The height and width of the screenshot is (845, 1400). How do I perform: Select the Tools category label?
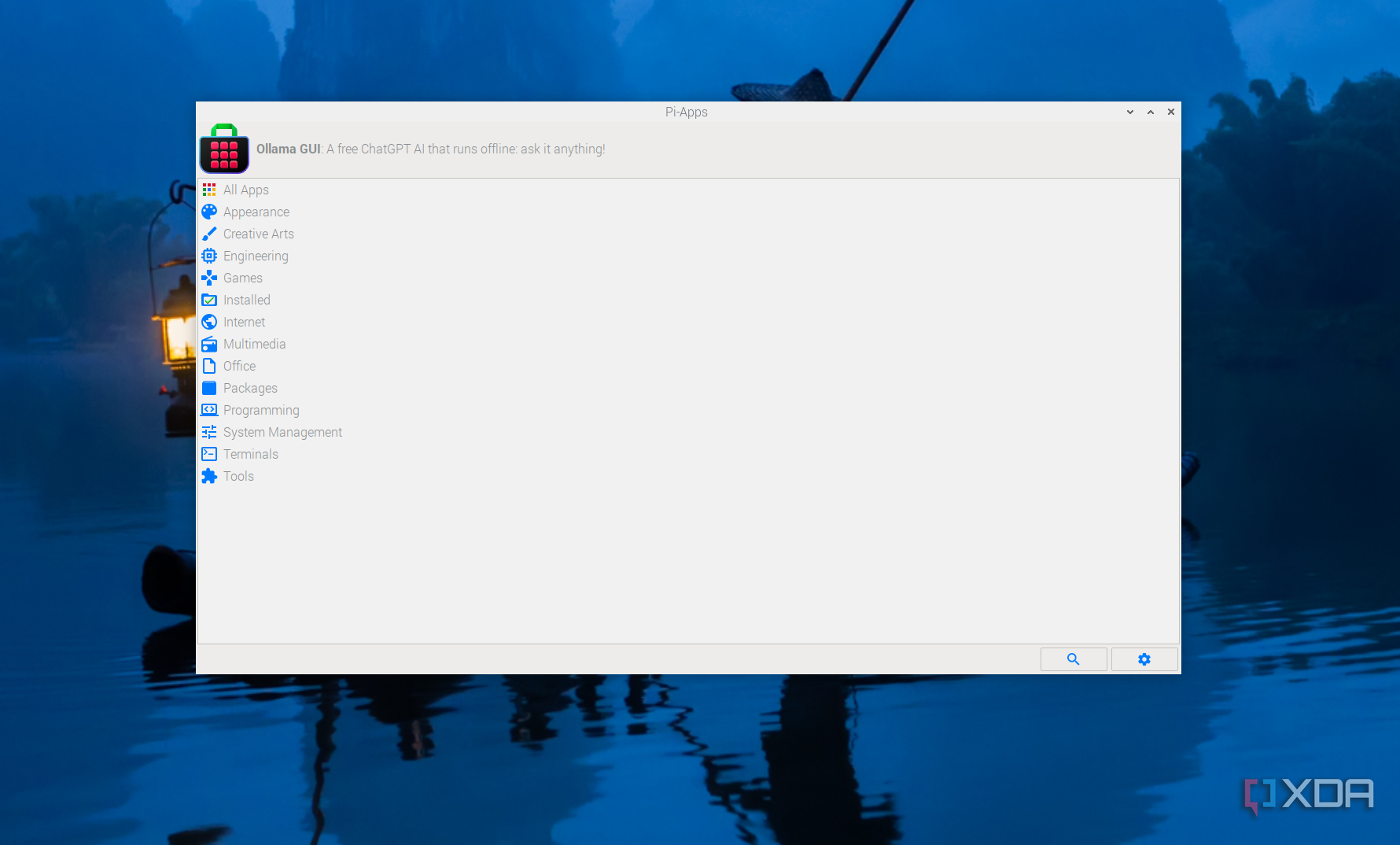238,476
